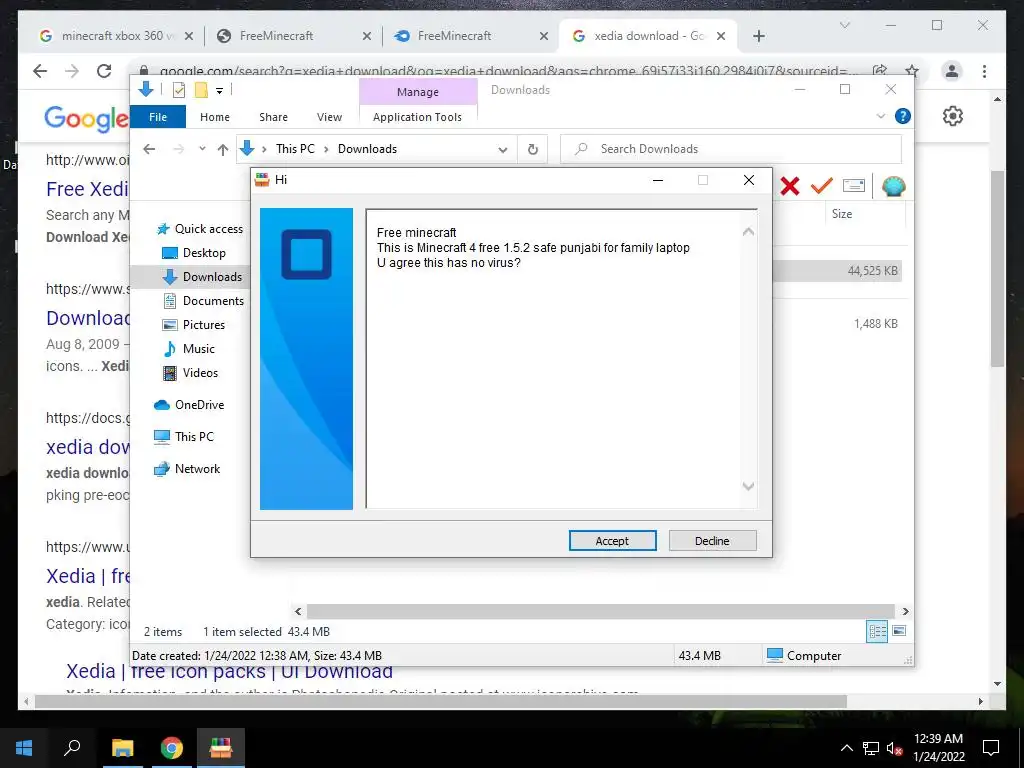
Task: Click the Search Downloads field
Action: tap(731, 149)
